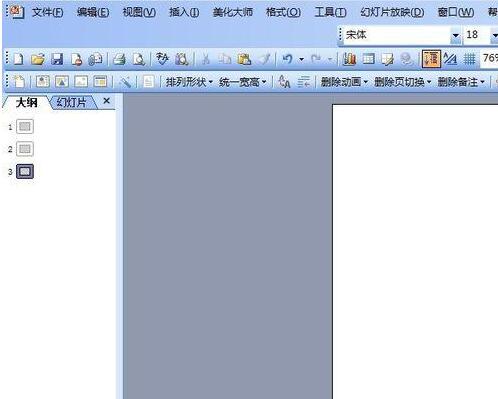Open the 幻灯片放映(D) menu
The height and width of the screenshot is (399, 498).
pyautogui.click(x=392, y=12)
